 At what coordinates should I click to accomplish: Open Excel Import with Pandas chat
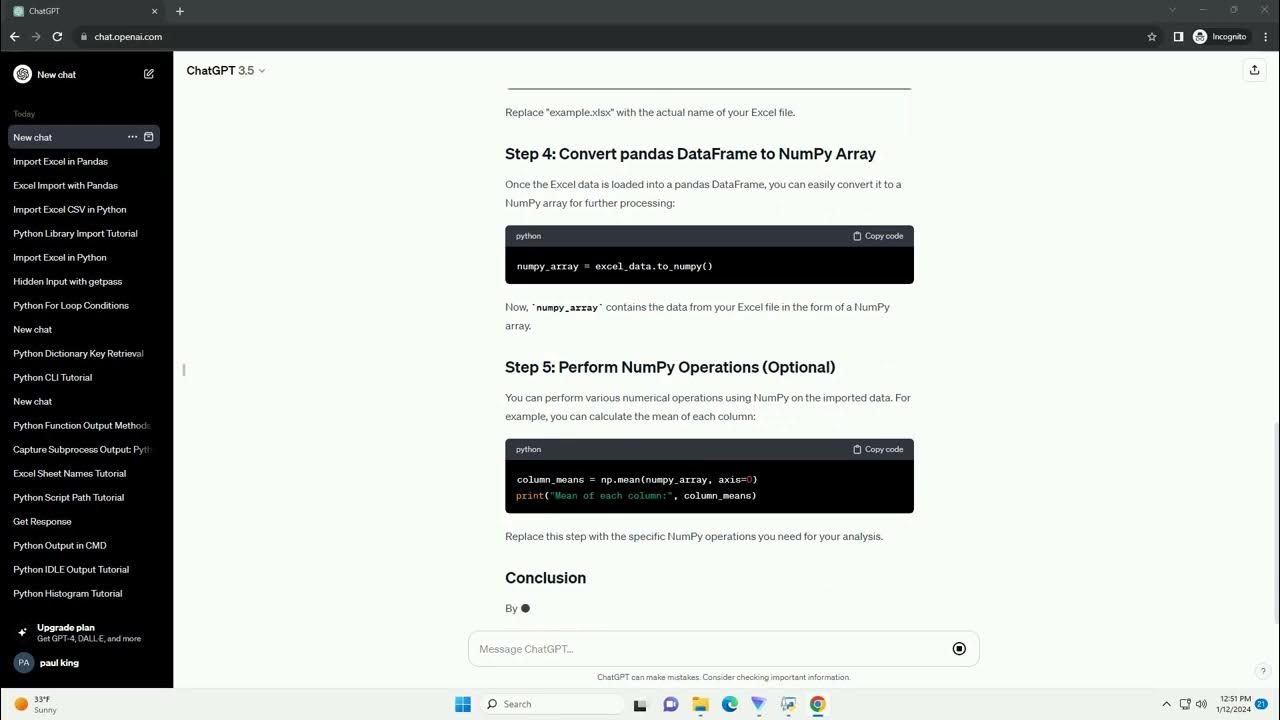84,185
